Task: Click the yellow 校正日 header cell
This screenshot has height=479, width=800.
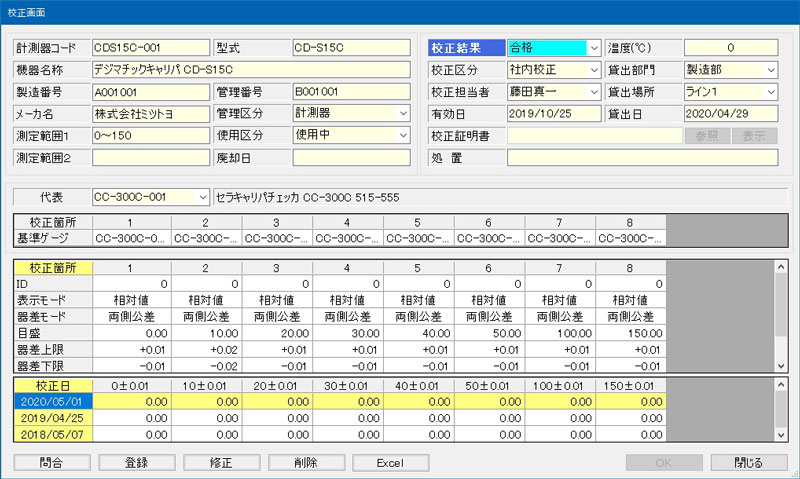Action: (53, 386)
